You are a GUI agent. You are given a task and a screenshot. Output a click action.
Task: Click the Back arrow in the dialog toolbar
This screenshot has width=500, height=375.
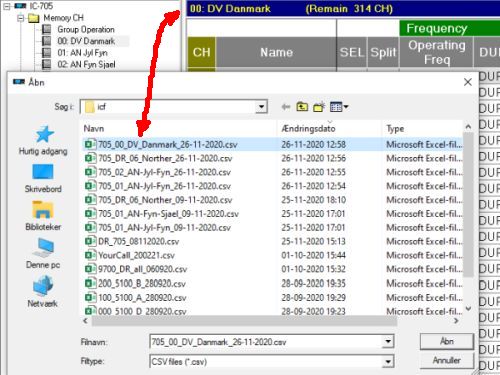285,107
